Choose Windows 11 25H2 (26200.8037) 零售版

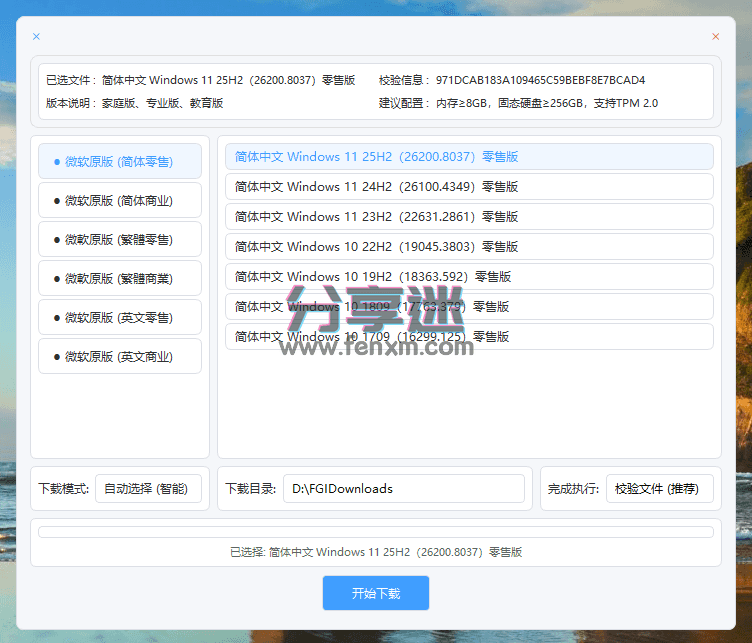tap(469, 157)
